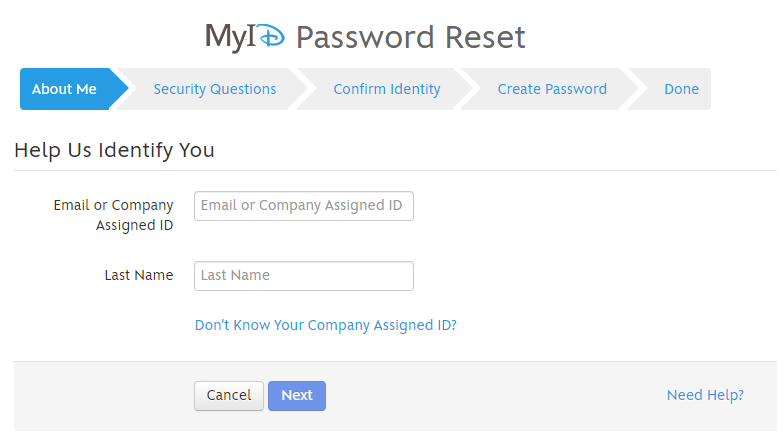Image resolution: width=784 pixels, height=441 pixels.
Task: Click the MyID Password Reset title
Action: (365, 37)
